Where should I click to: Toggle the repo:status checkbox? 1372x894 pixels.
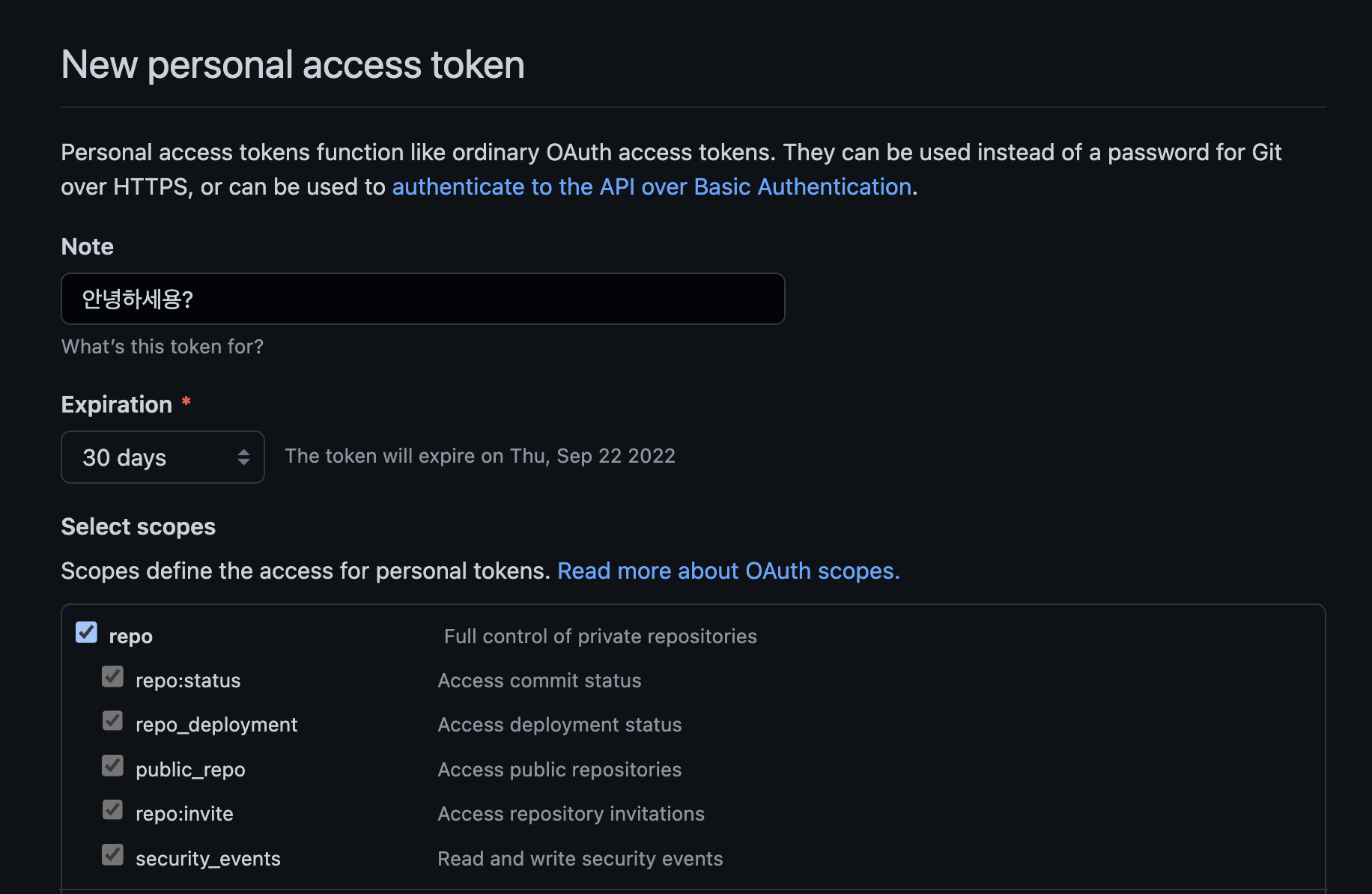coord(112,677)
